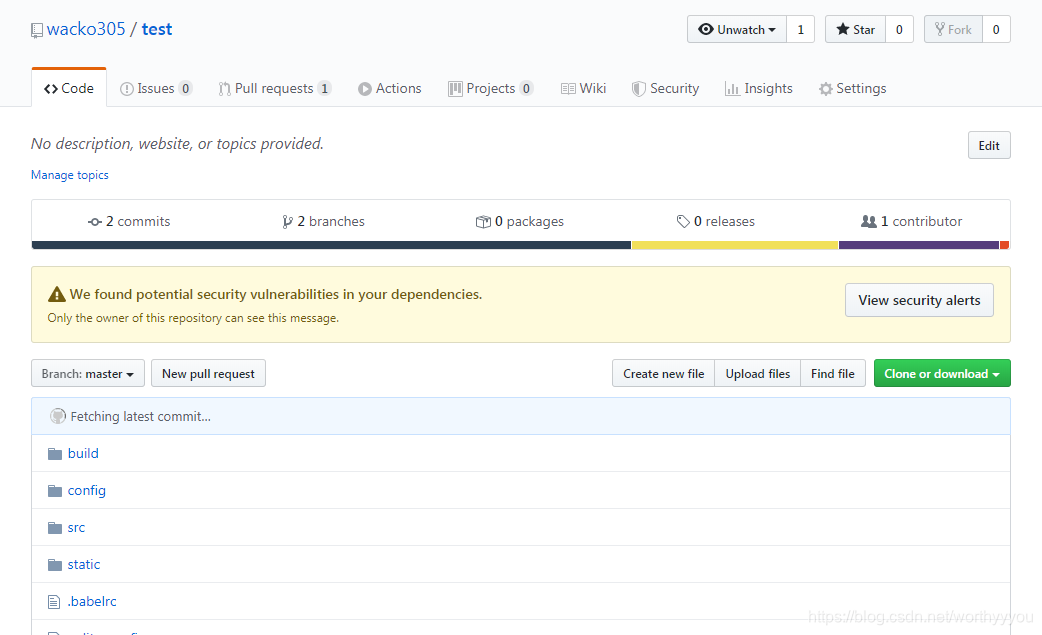This screenshot has height=635, width=1042.
Task: Click View security alerts button
Action: (x=919, y=300)
